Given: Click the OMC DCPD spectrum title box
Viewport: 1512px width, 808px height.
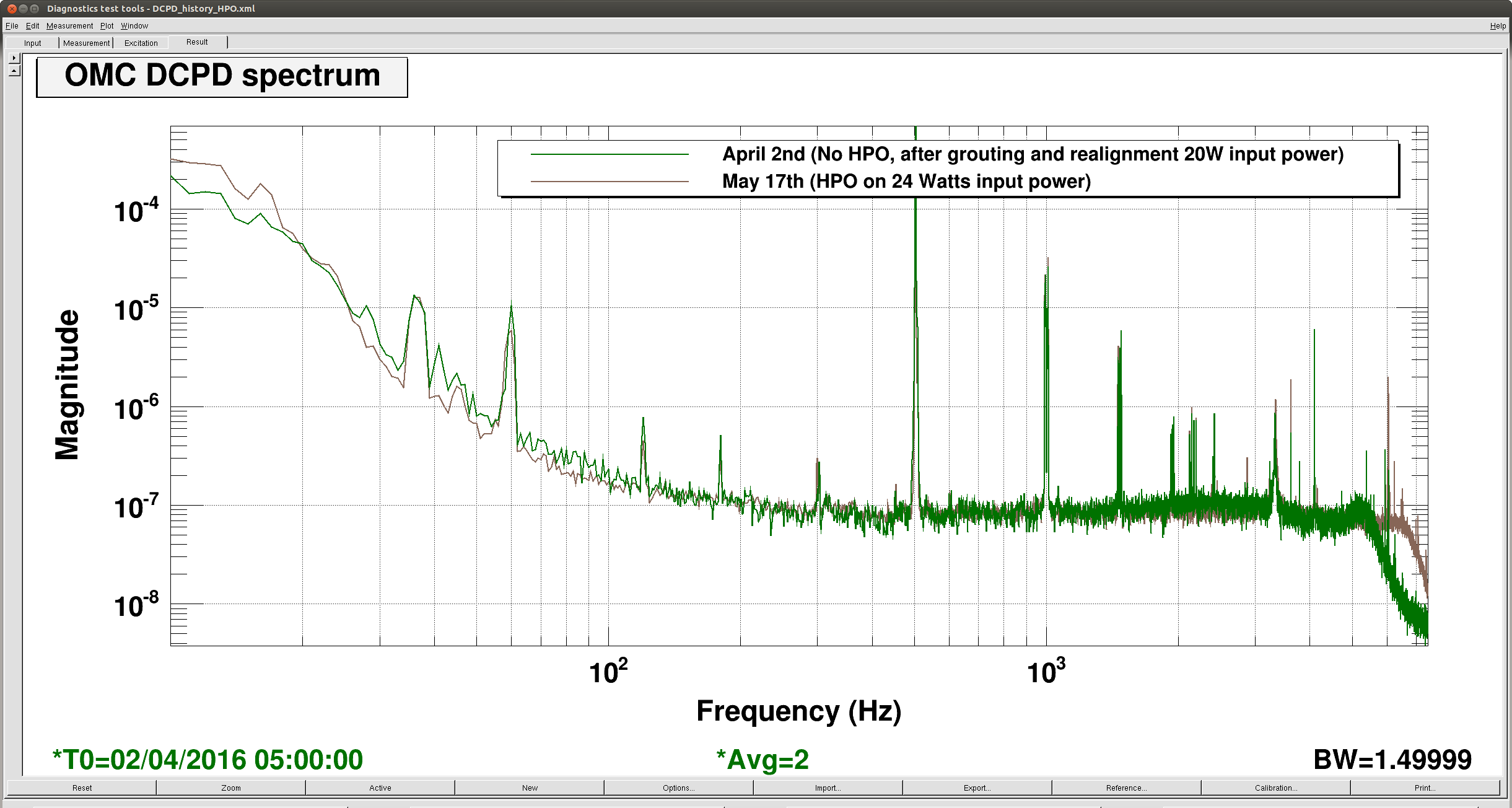Looking at the screenshot, I should click(x=222, y=77).
